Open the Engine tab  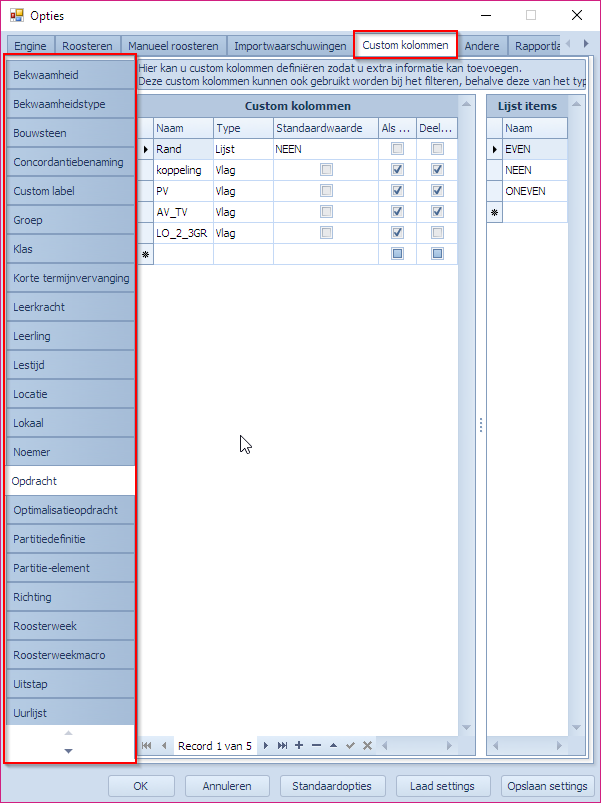point(30,46)
